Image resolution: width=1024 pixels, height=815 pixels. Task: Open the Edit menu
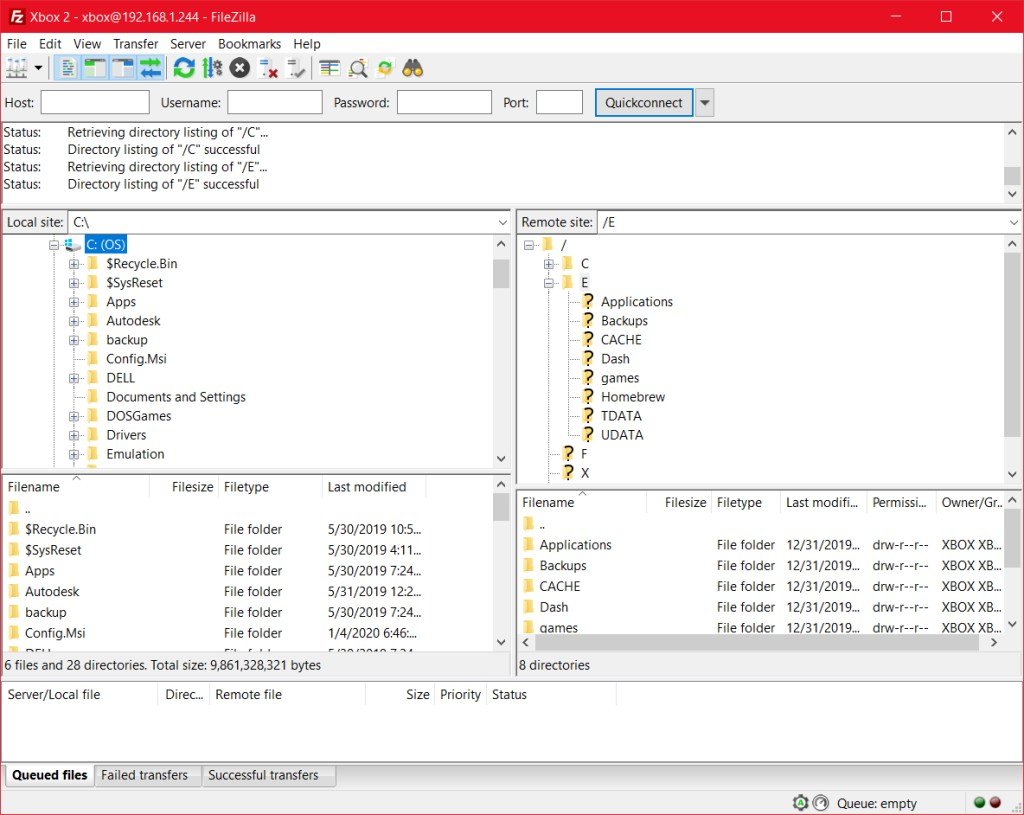click(x=50, y=44)
